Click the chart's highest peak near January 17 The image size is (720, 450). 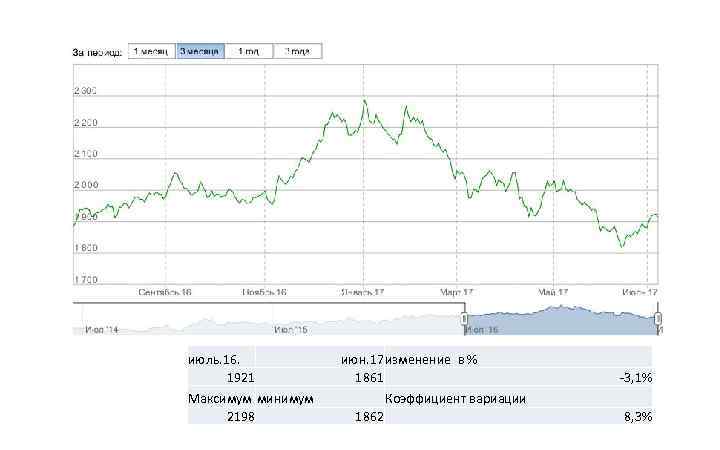click(365, 100)
